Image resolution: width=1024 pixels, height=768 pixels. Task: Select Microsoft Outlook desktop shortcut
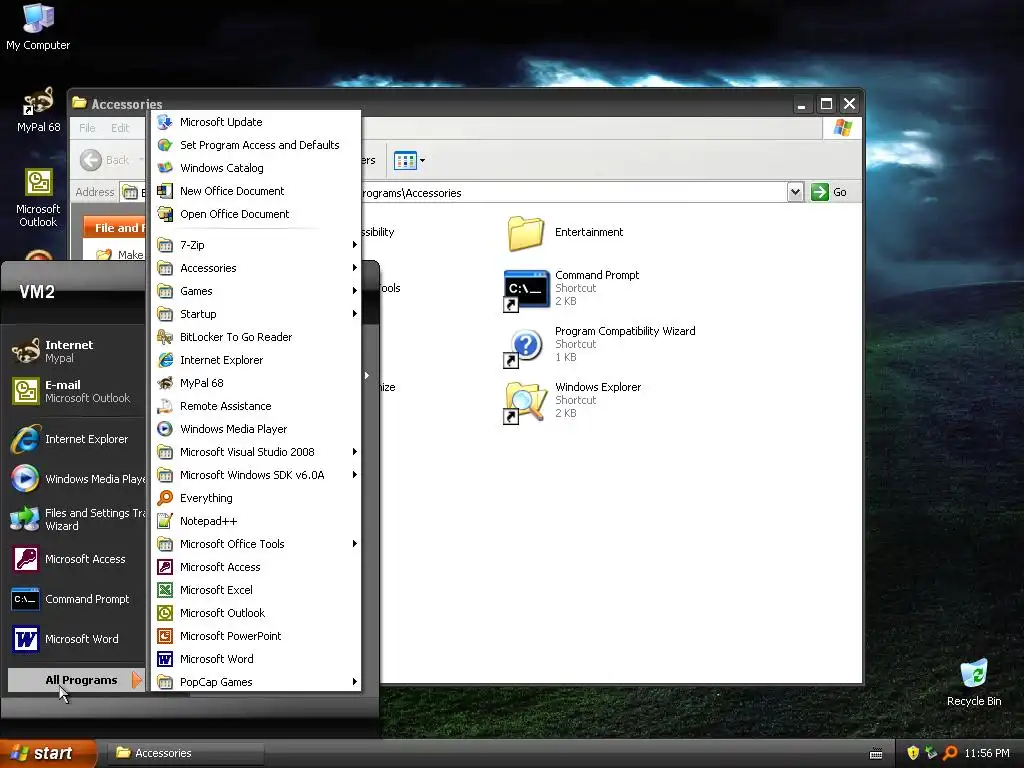[x=38, y=198]
